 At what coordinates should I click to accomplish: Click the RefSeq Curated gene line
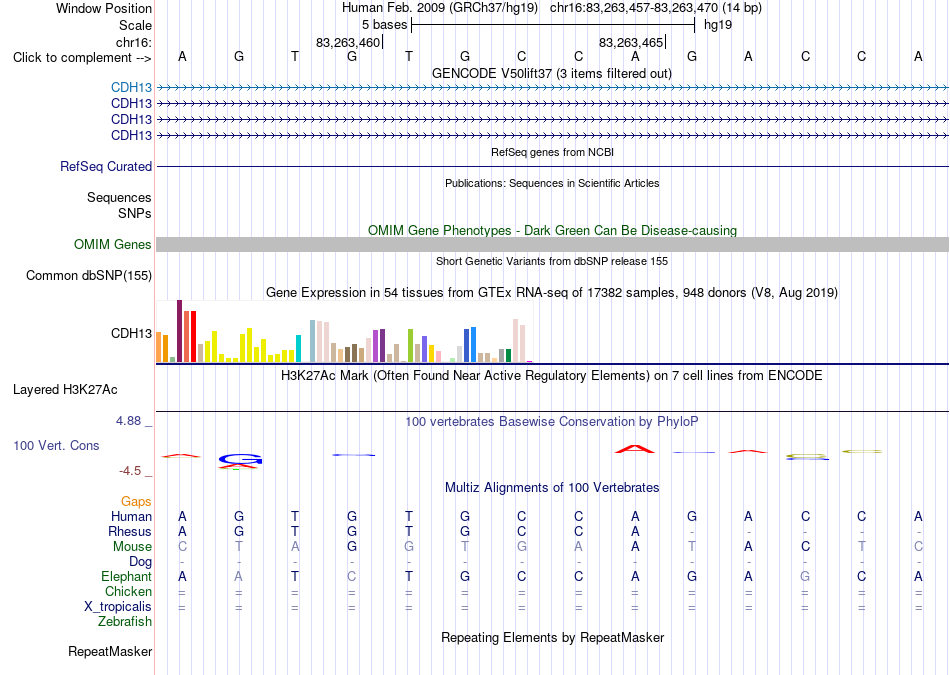click(x=552, y=167)
